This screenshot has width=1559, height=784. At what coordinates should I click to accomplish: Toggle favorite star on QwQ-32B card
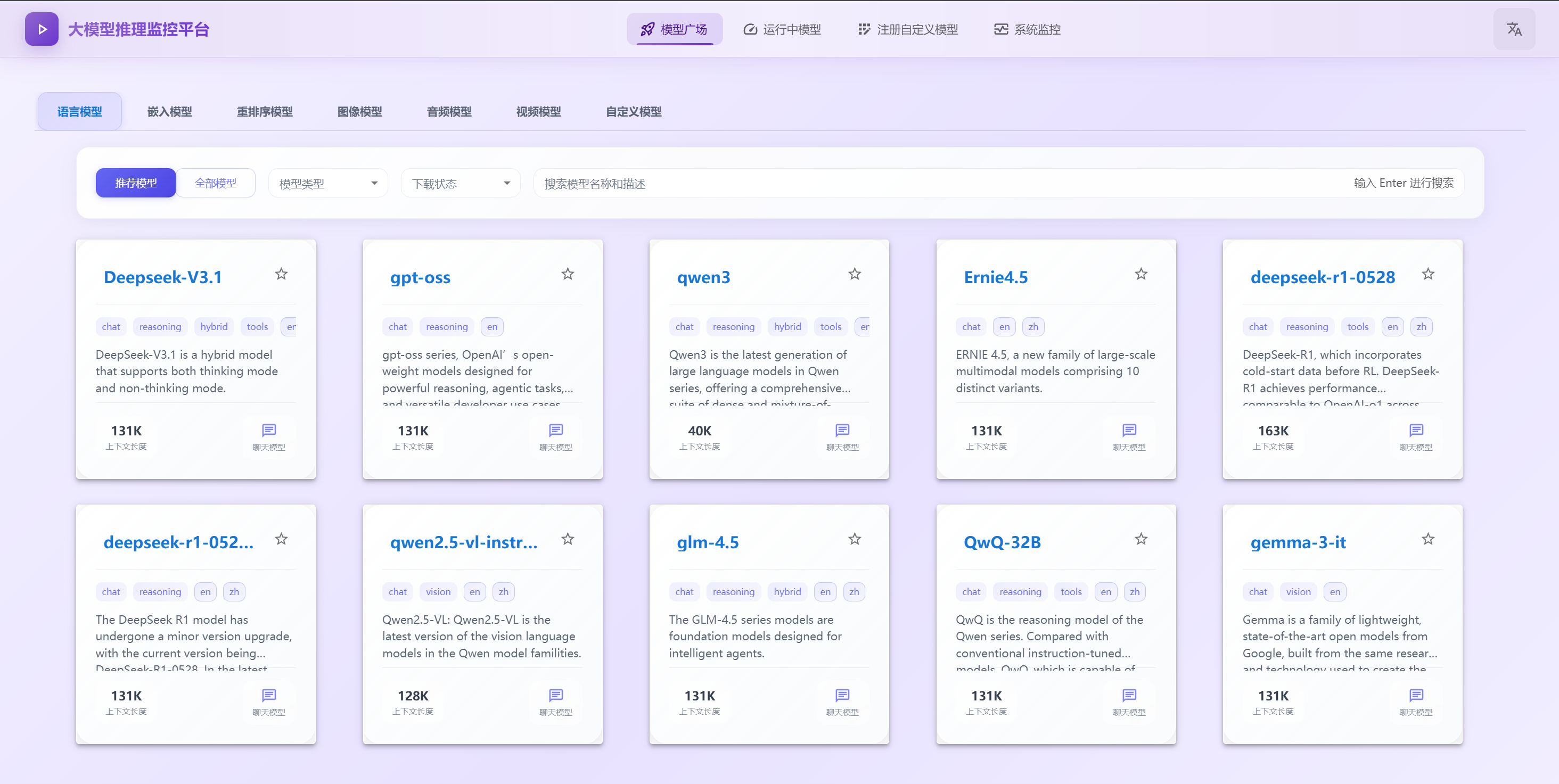pos(1141,539)
